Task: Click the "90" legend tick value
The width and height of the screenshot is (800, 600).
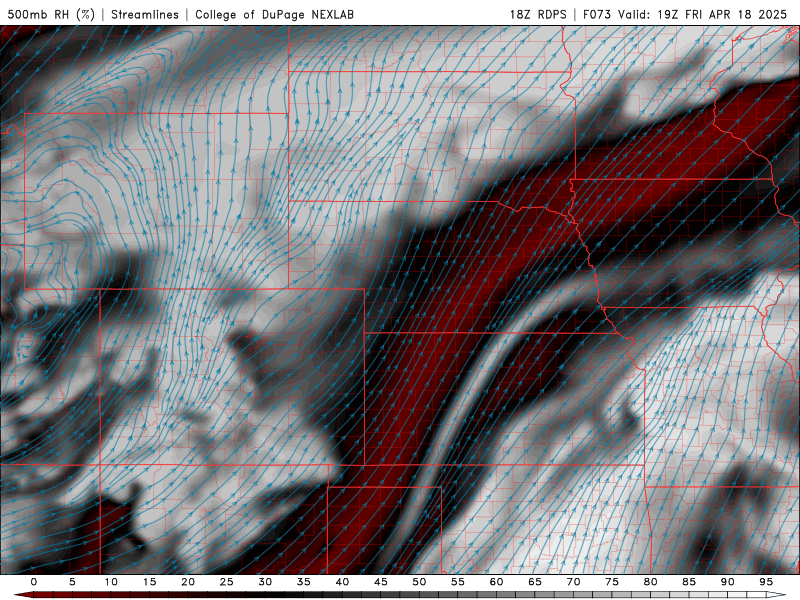Action: coord(728,582)
